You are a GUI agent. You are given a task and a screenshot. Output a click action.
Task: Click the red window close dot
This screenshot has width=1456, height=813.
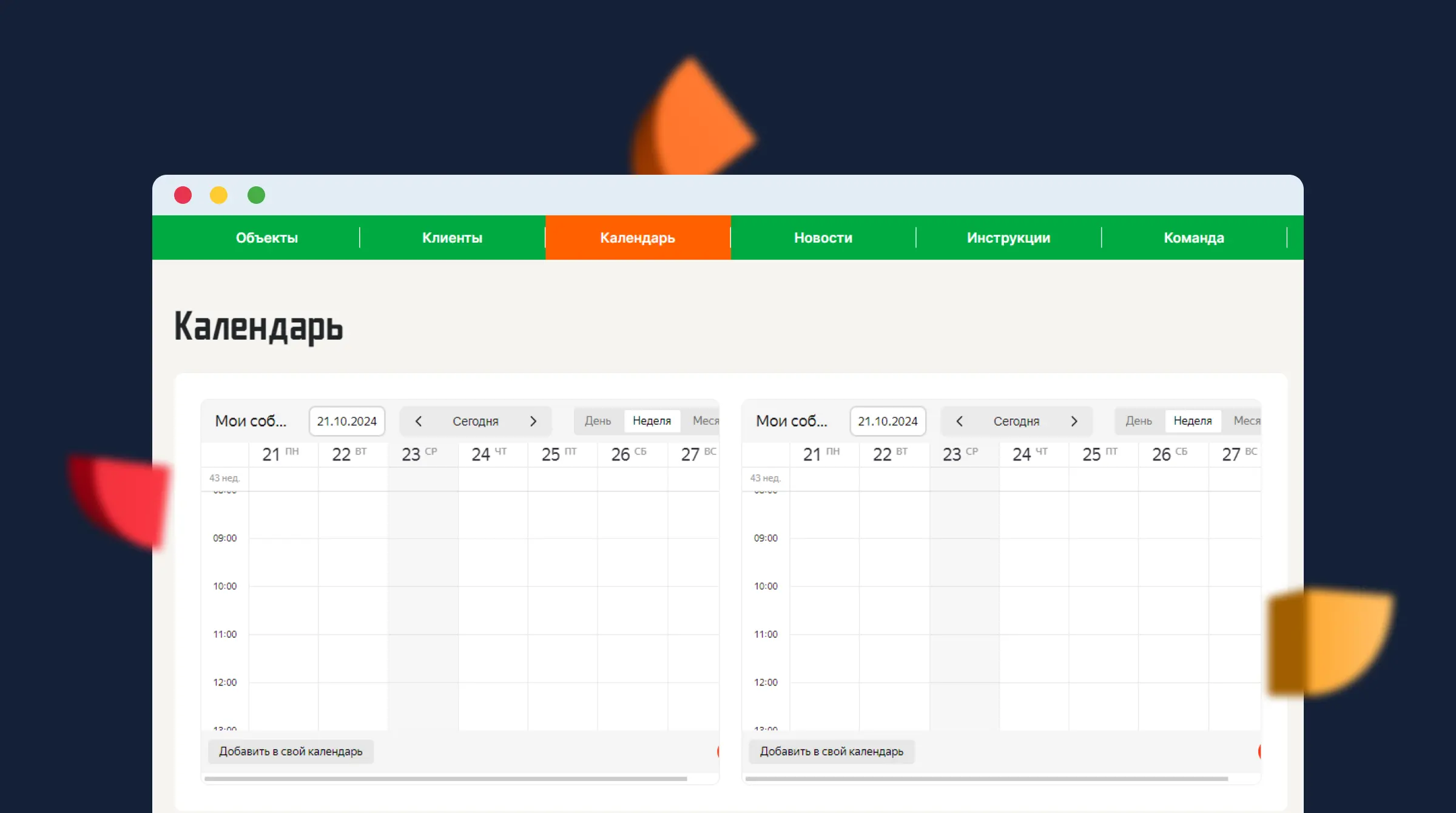pos(183,195)
